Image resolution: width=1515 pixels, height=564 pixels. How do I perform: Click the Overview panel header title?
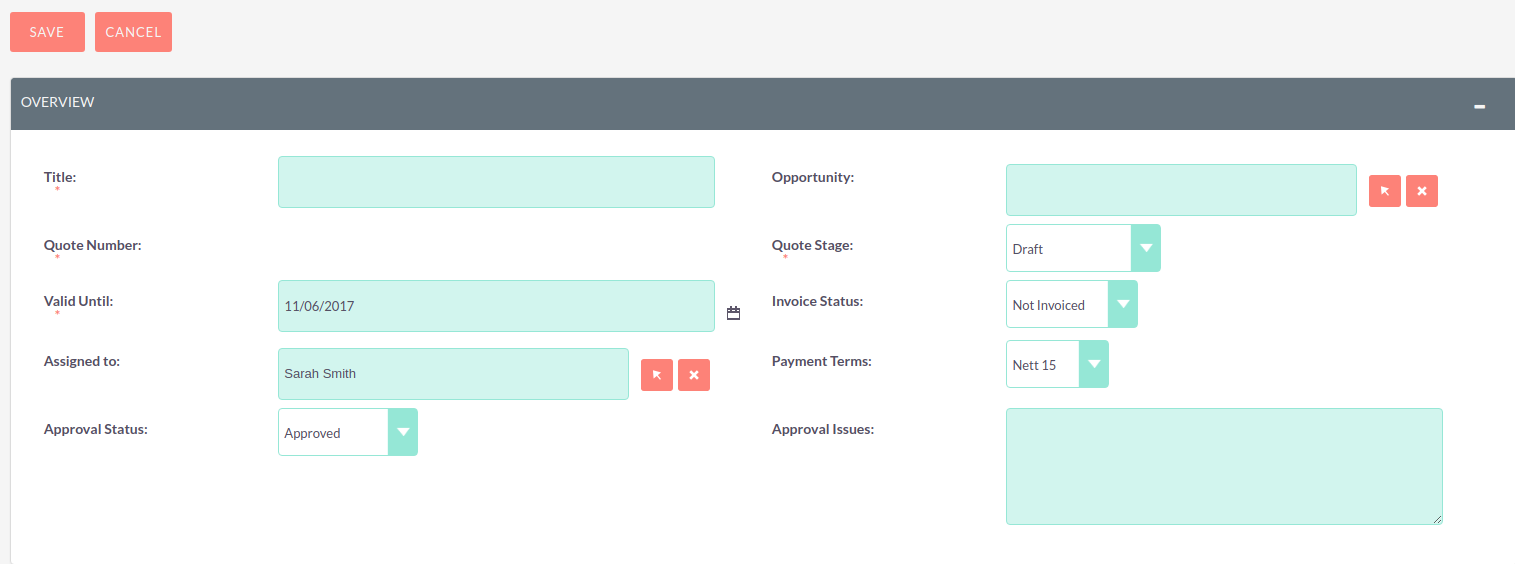point(58,102)
